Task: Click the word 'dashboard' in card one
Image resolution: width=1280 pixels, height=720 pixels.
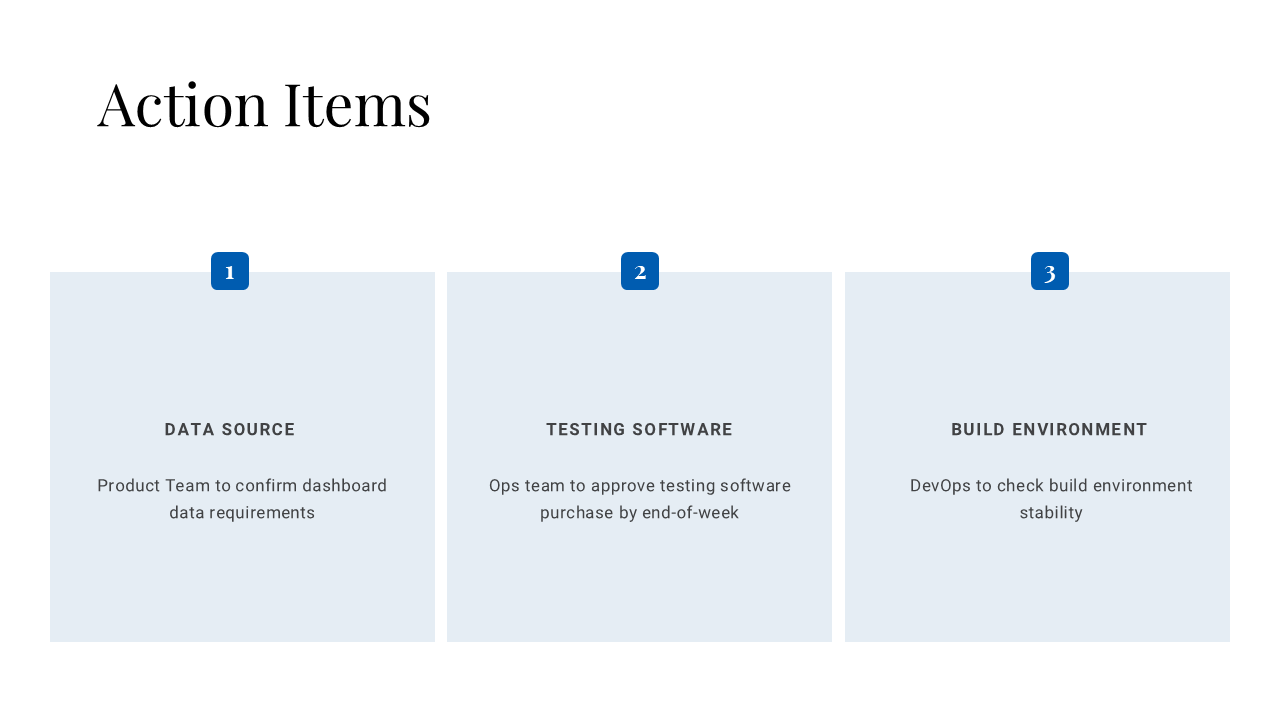Action: pyautogui.click(x=345, y=486)
